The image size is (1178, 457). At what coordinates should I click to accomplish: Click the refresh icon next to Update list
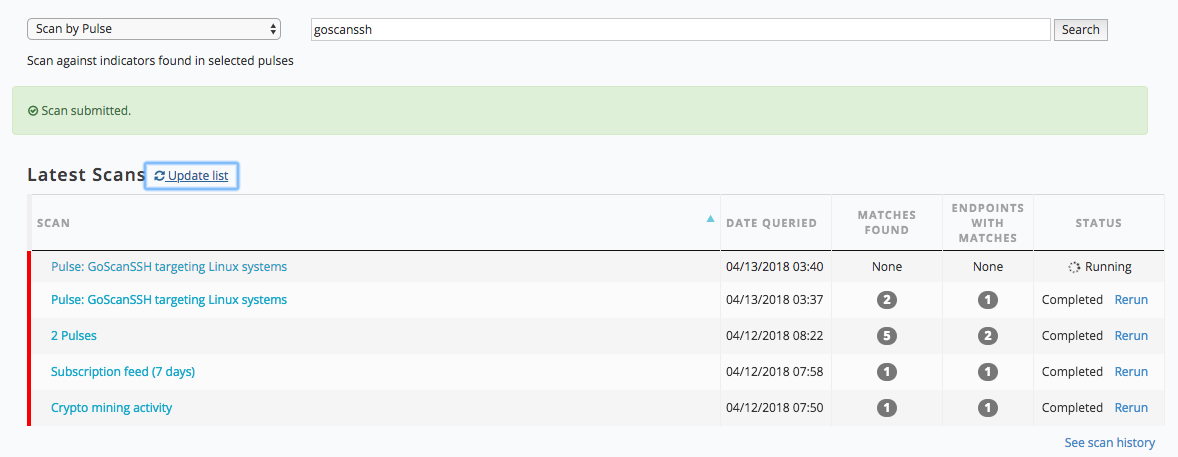click(160, 176)
